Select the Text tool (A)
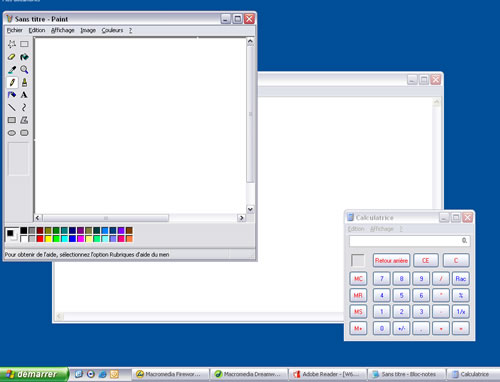The image size is (500, 382). tap(24, 95)
